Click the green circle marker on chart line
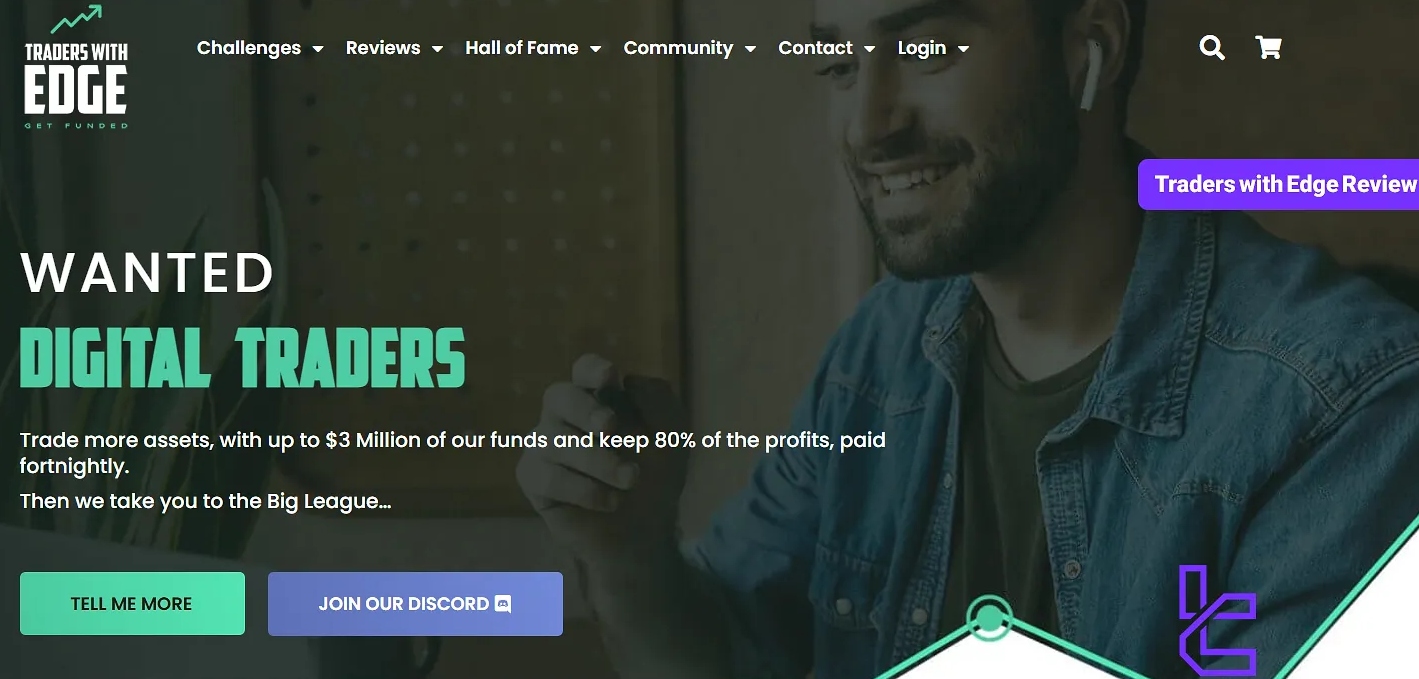1419x679 pixels. tap(989, 618)
